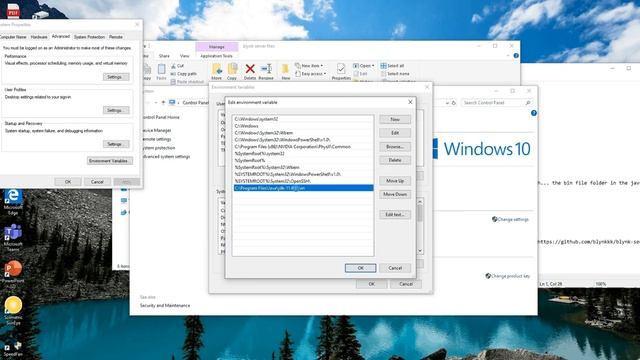
Task: Open the Control Panel address bar dropdown
Action: pyautogui.click(x=447, y=103)
